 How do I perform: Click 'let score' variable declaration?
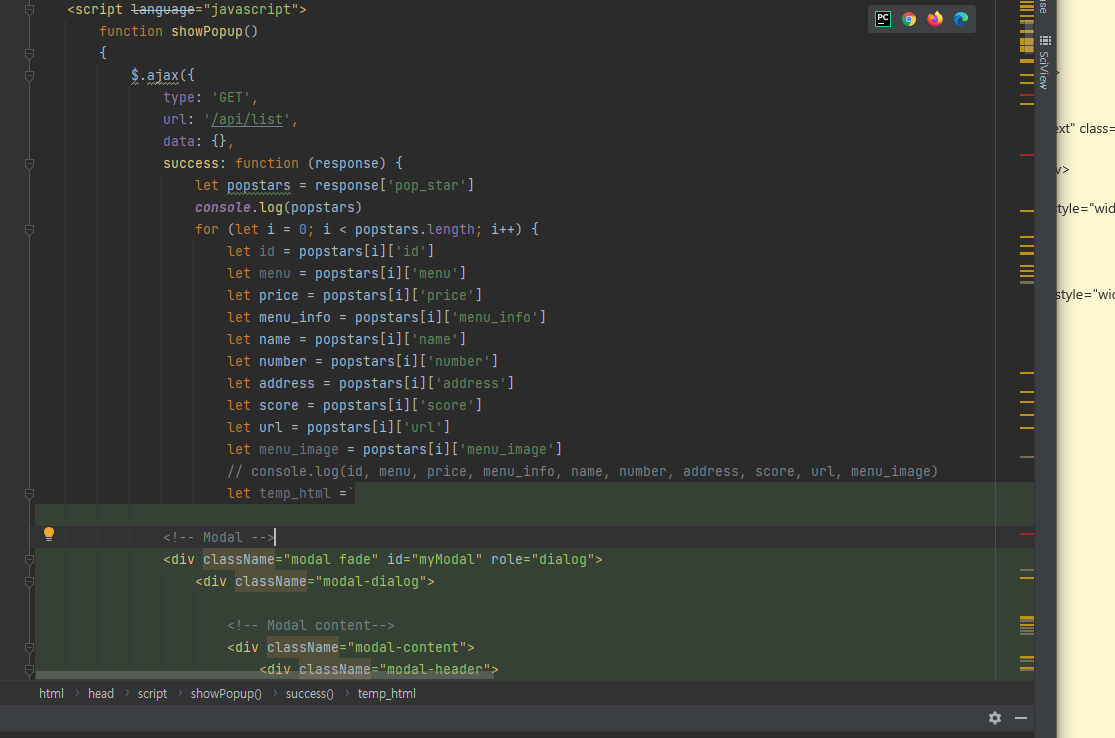pos(355,406)
